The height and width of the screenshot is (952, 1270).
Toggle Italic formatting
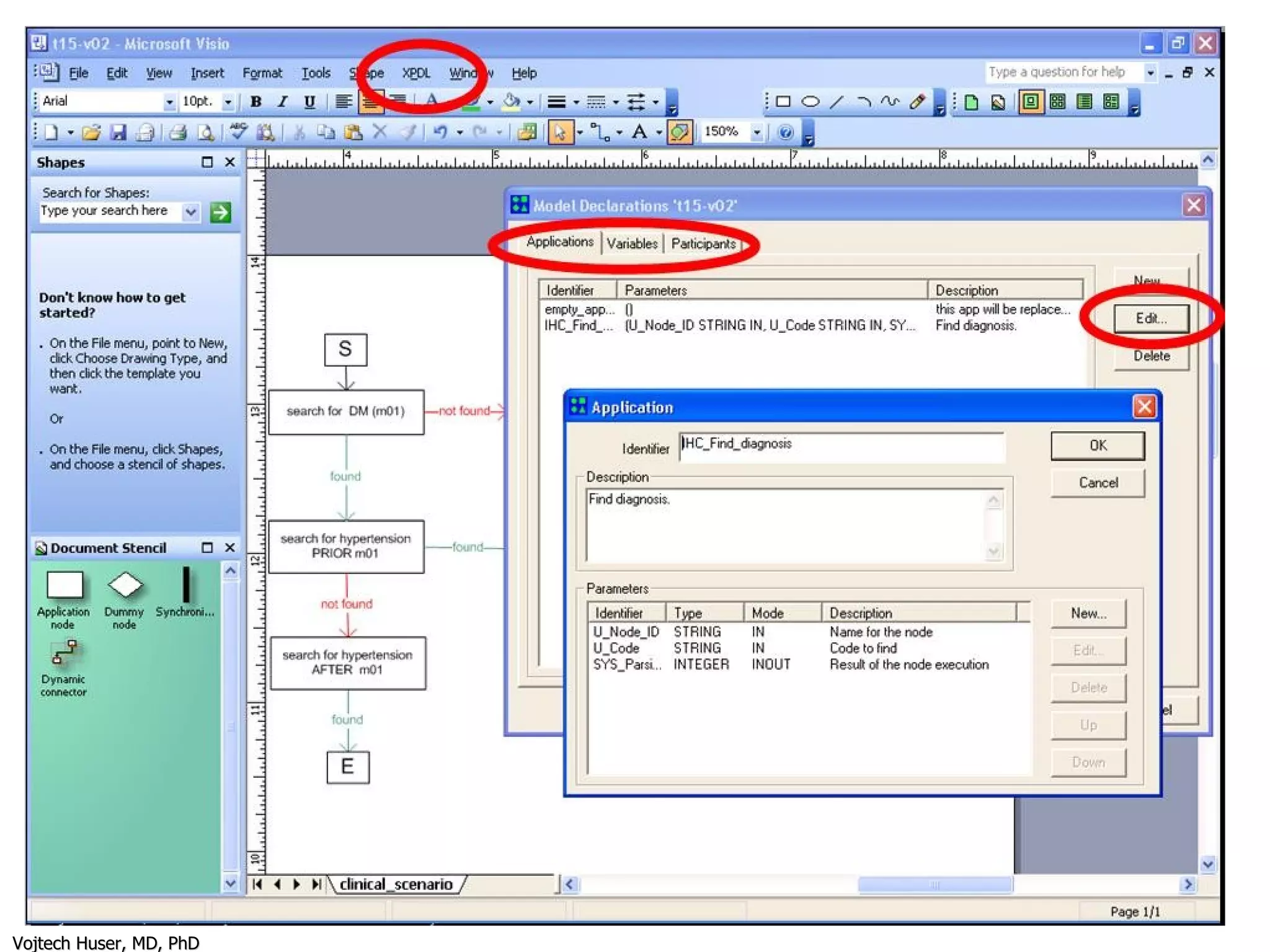click(x=283, y=102)
